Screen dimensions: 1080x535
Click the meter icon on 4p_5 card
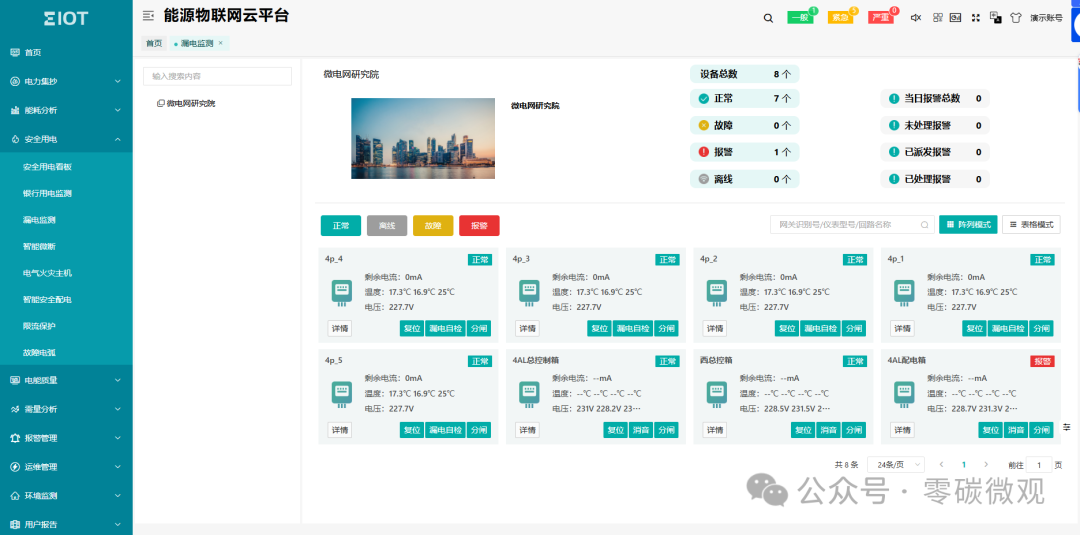(341, 395)
